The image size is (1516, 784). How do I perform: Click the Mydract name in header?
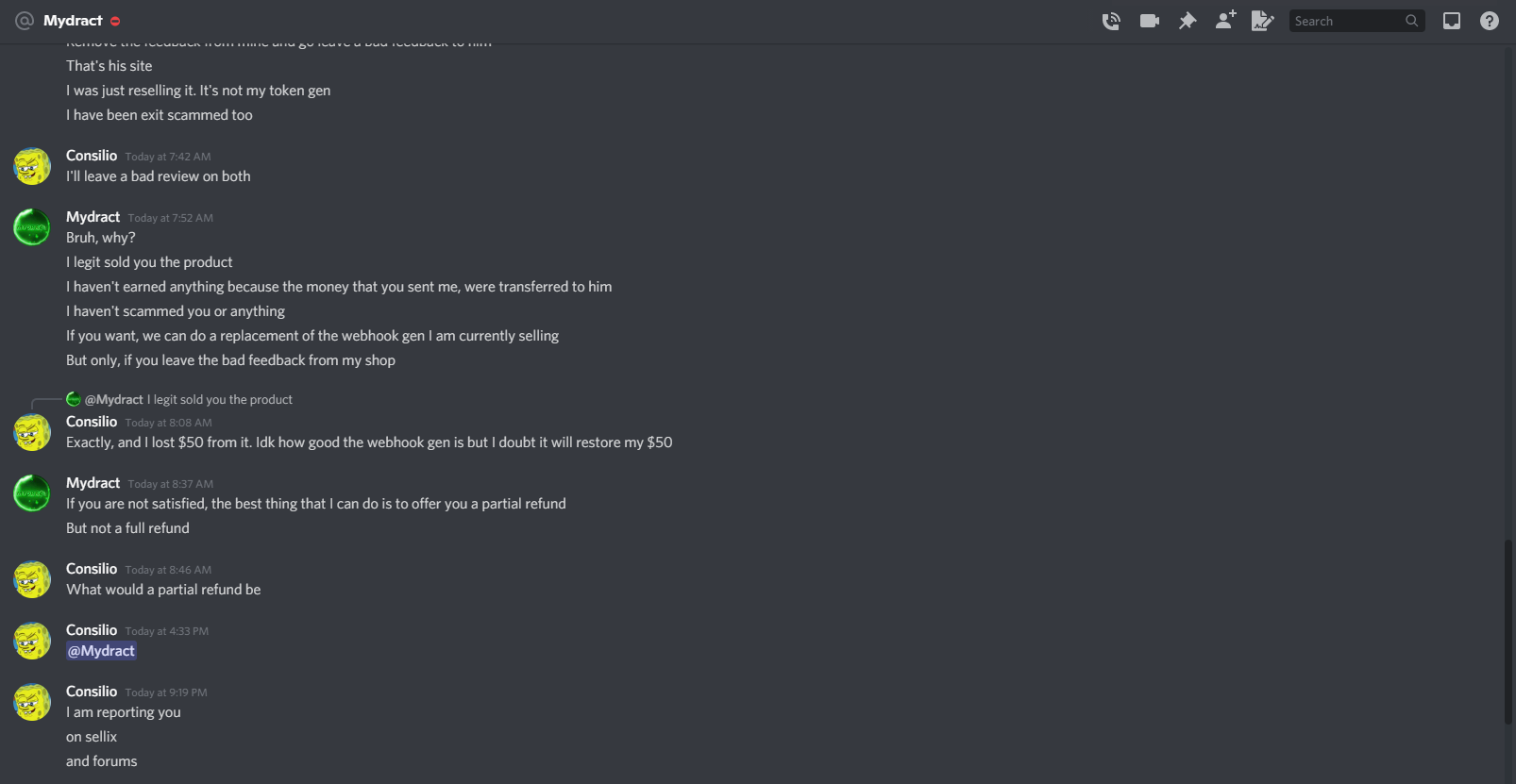tap(73, 21)
